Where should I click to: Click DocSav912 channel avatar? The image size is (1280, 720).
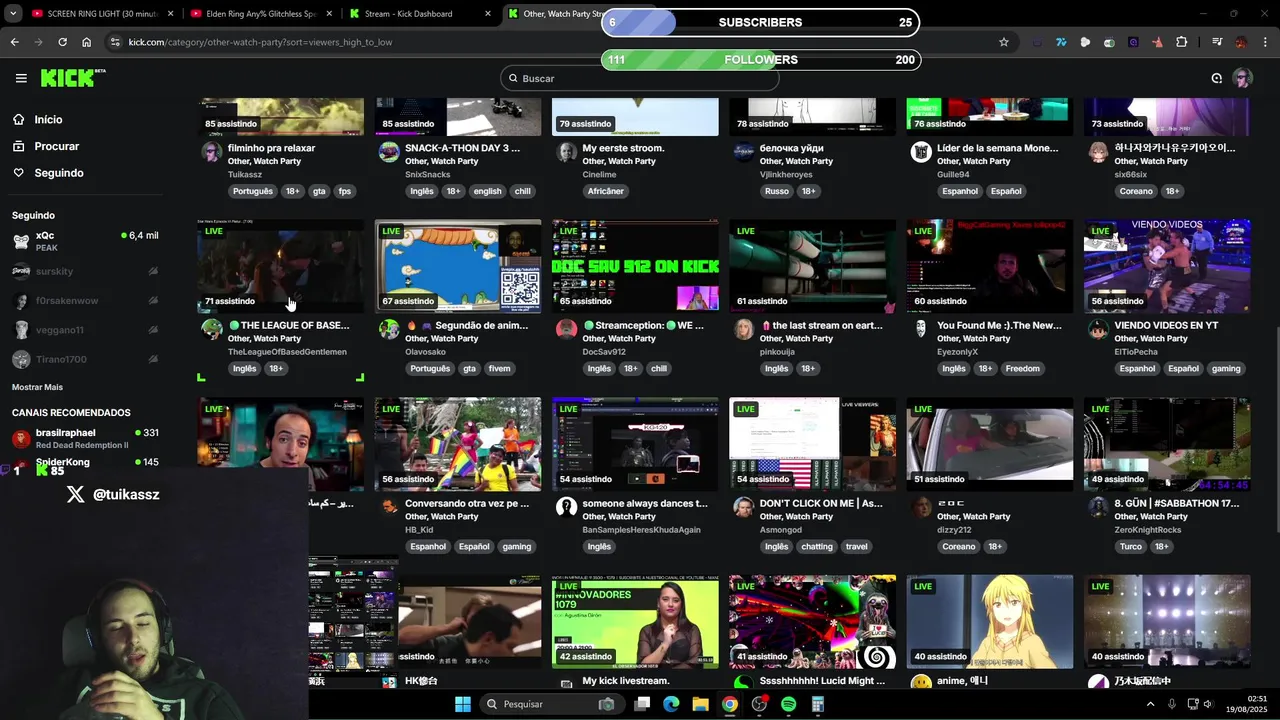pos(567,329)
